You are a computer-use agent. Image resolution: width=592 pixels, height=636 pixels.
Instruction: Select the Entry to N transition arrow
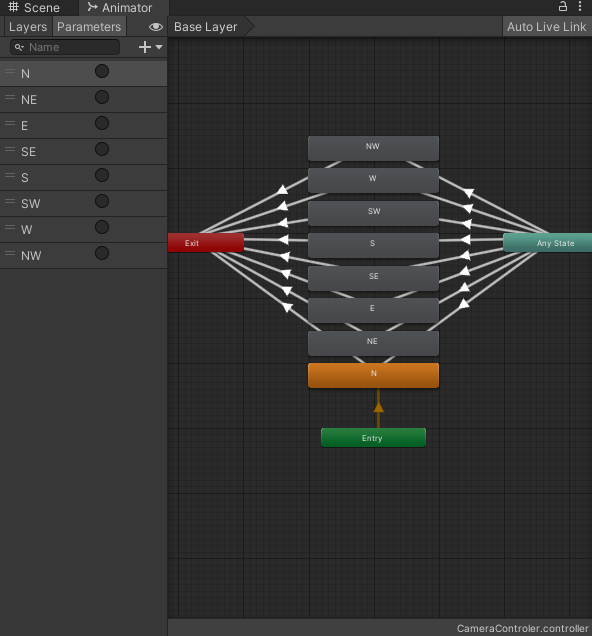378,408
